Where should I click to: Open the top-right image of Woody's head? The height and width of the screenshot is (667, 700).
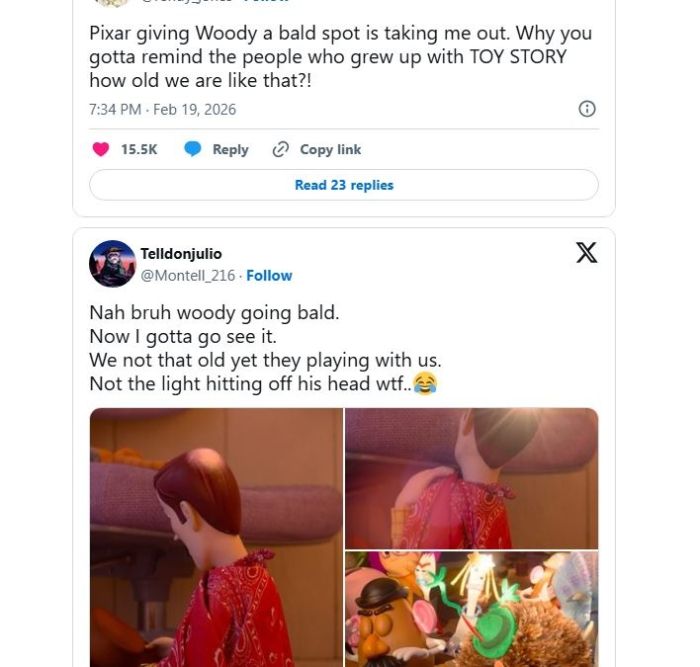471,478
